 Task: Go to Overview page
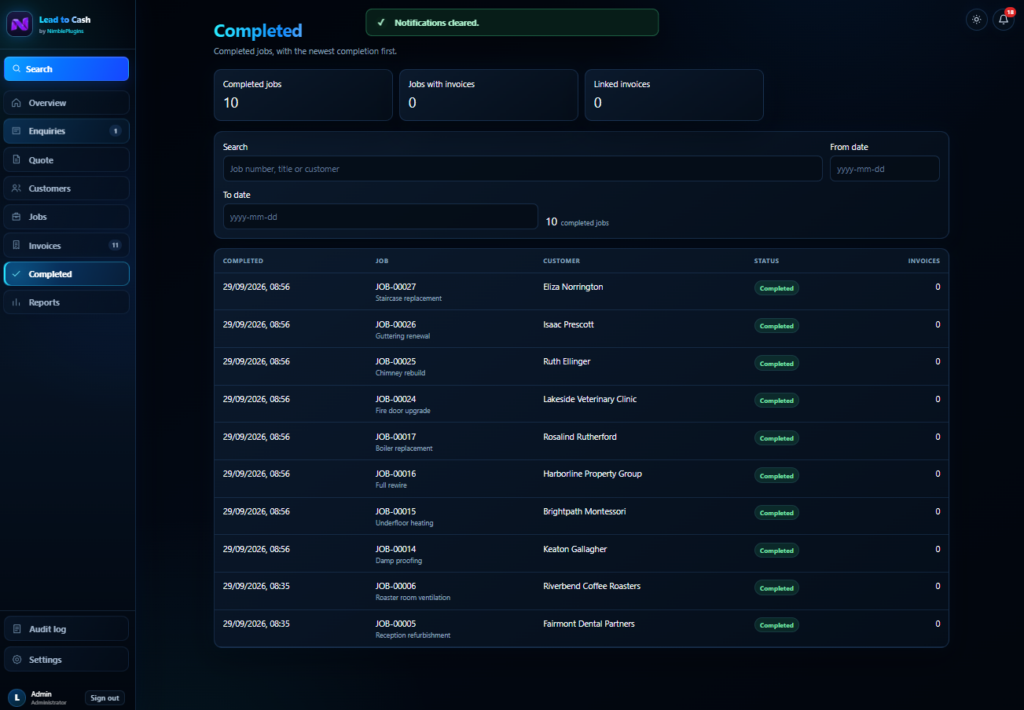point(67,103)
